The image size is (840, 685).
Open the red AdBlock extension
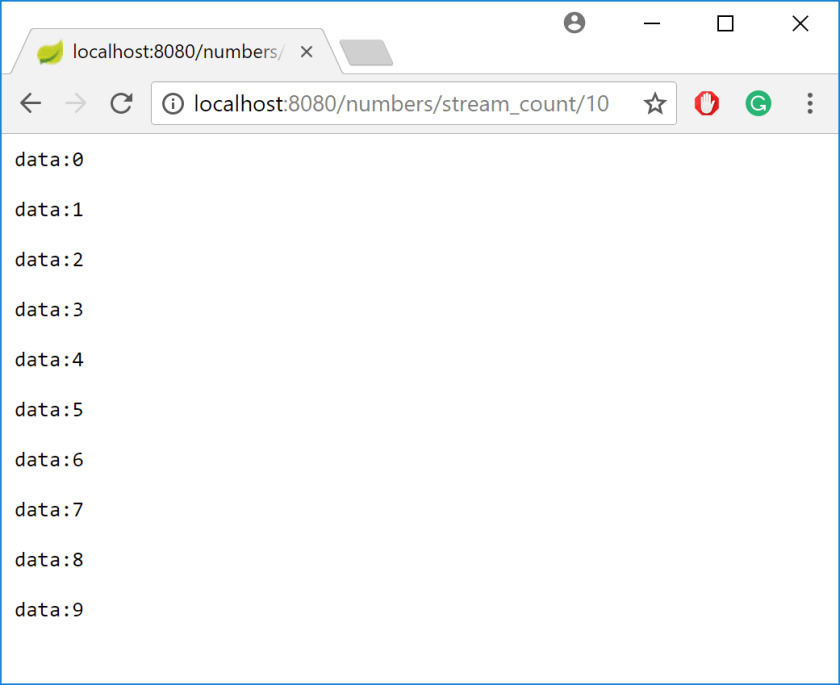tap(707, 103)
